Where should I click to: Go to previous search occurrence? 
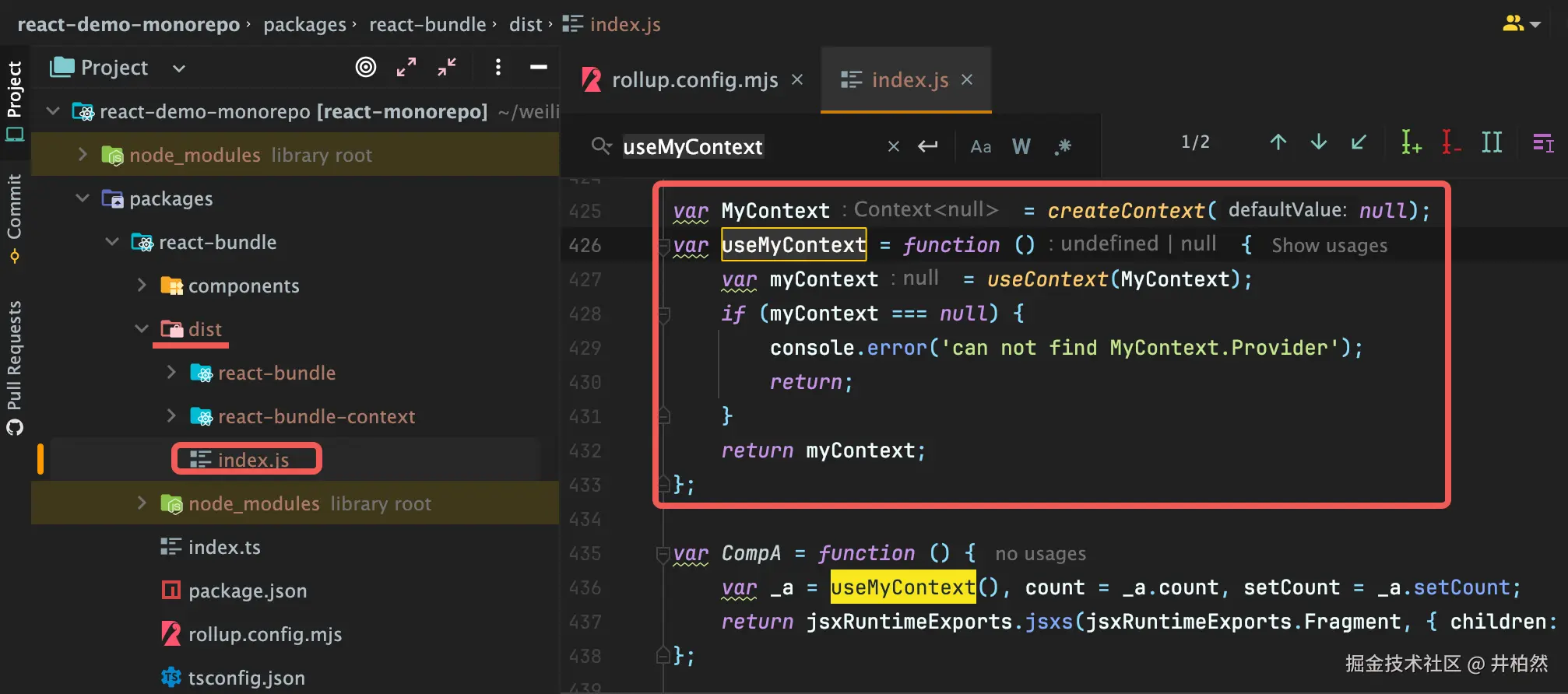click(1278, 142)
